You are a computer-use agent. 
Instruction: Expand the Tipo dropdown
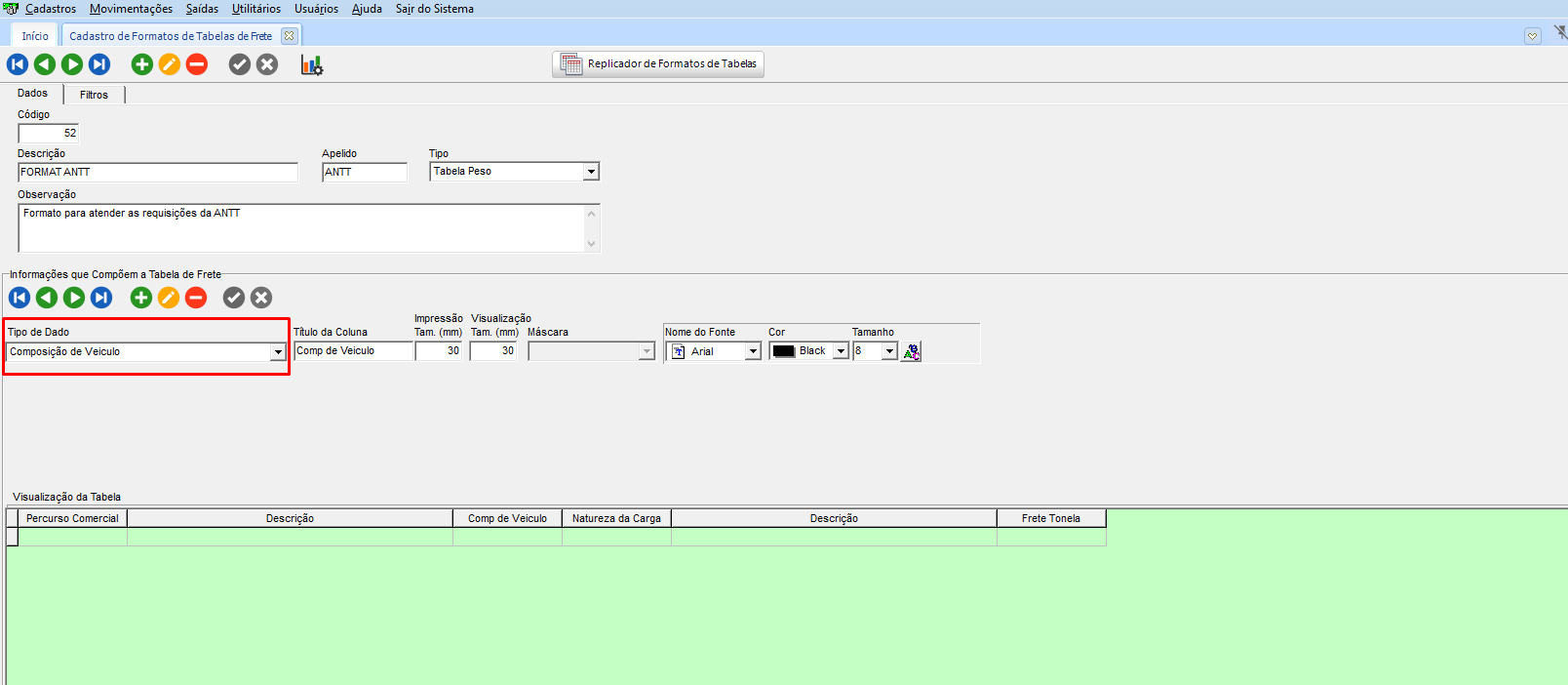pos(591,172)
